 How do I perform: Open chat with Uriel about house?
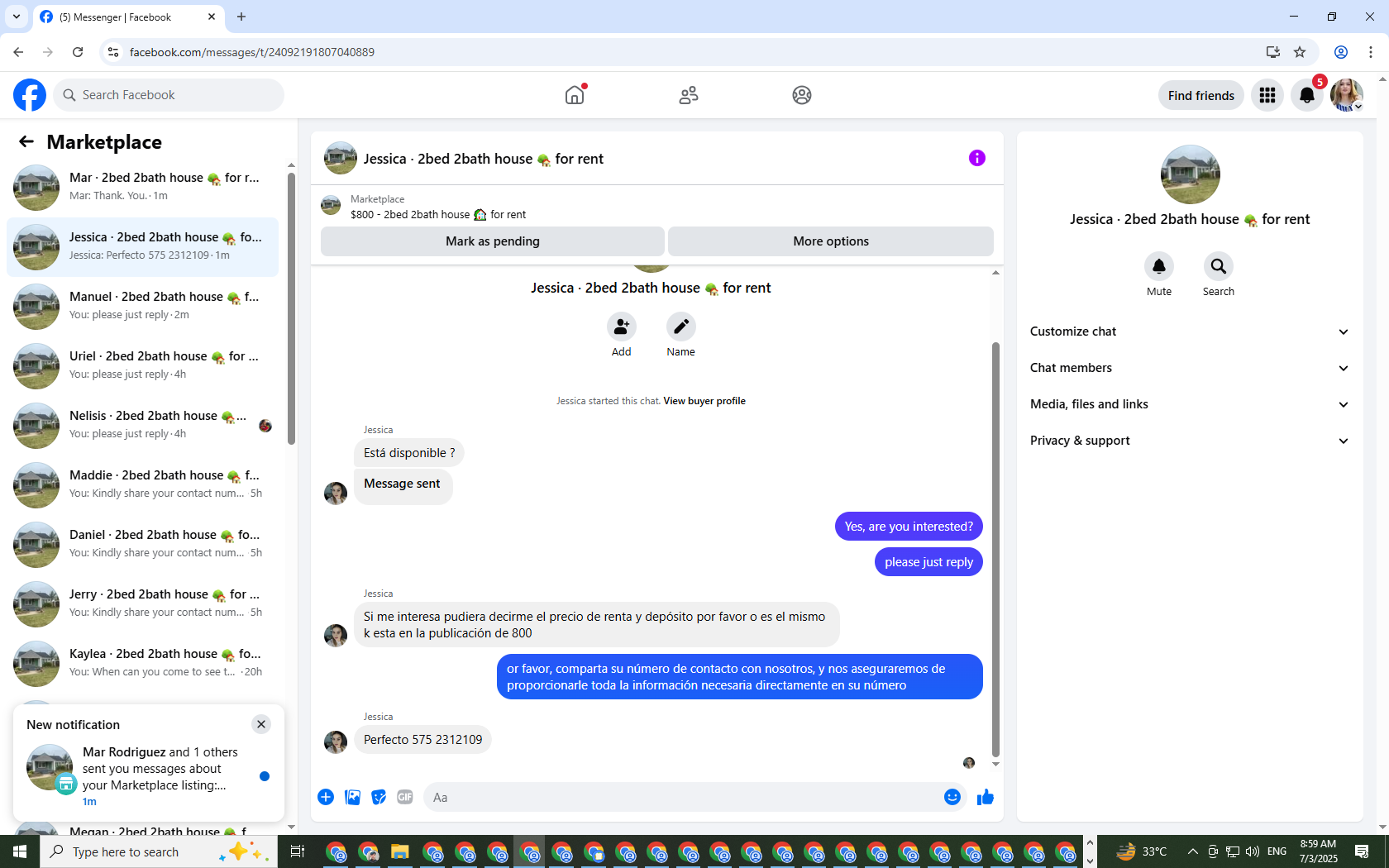point(142,365)
